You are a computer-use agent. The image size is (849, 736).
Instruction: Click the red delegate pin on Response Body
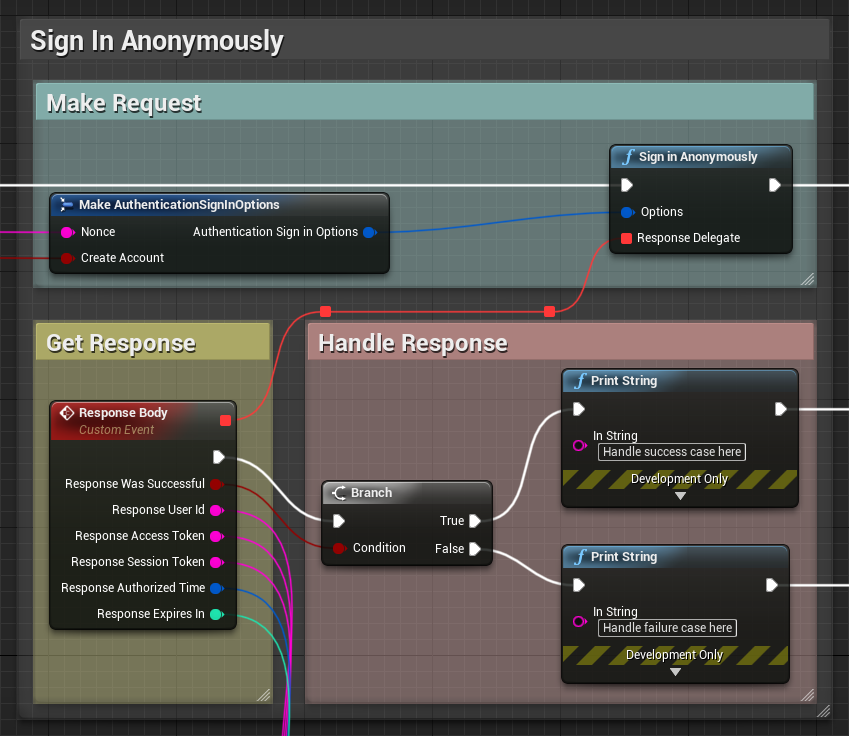(x=225, y=420)
